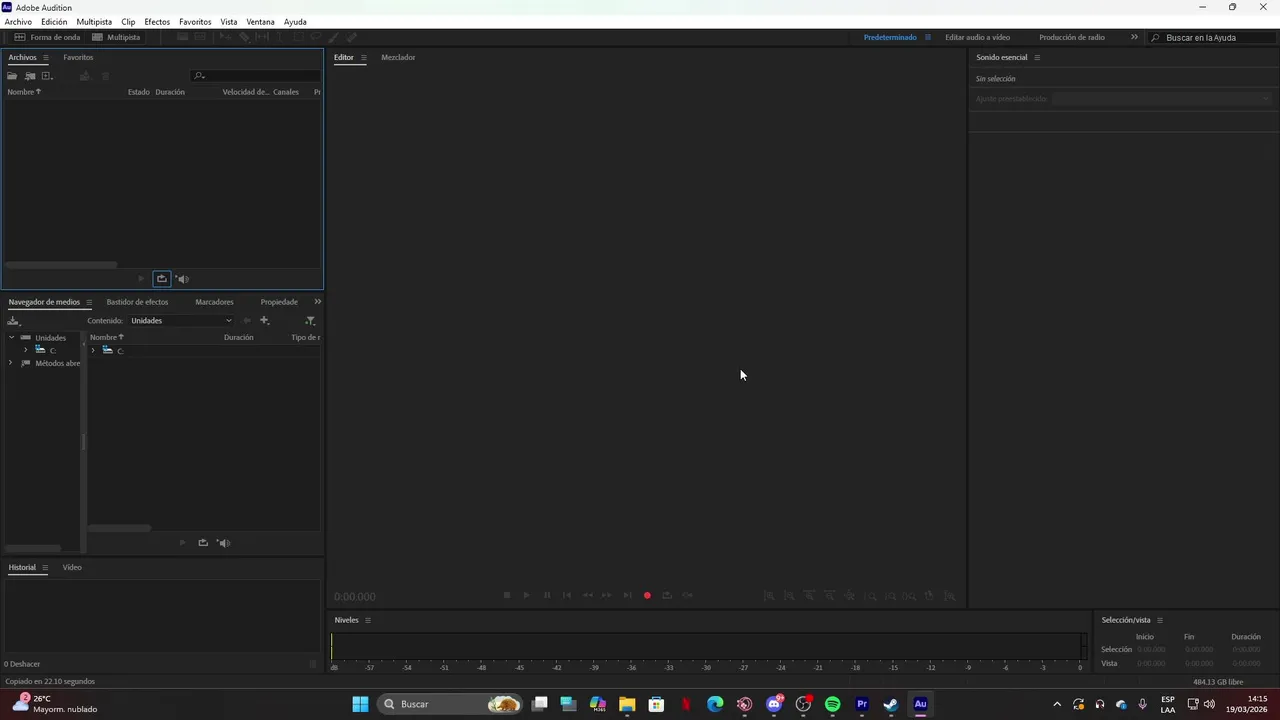Switch to the Marcadores tab
This screenshot has width=1280, height=720.
(x=214, y=302)
